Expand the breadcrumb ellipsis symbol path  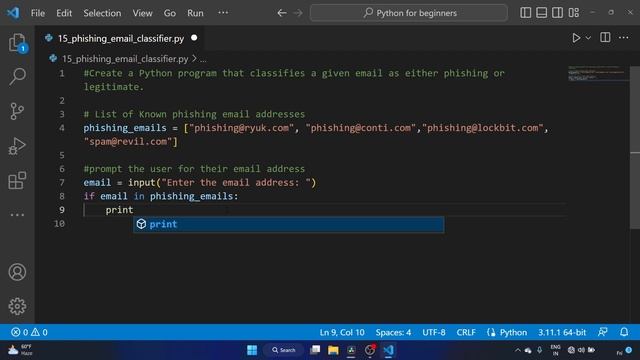203,59
